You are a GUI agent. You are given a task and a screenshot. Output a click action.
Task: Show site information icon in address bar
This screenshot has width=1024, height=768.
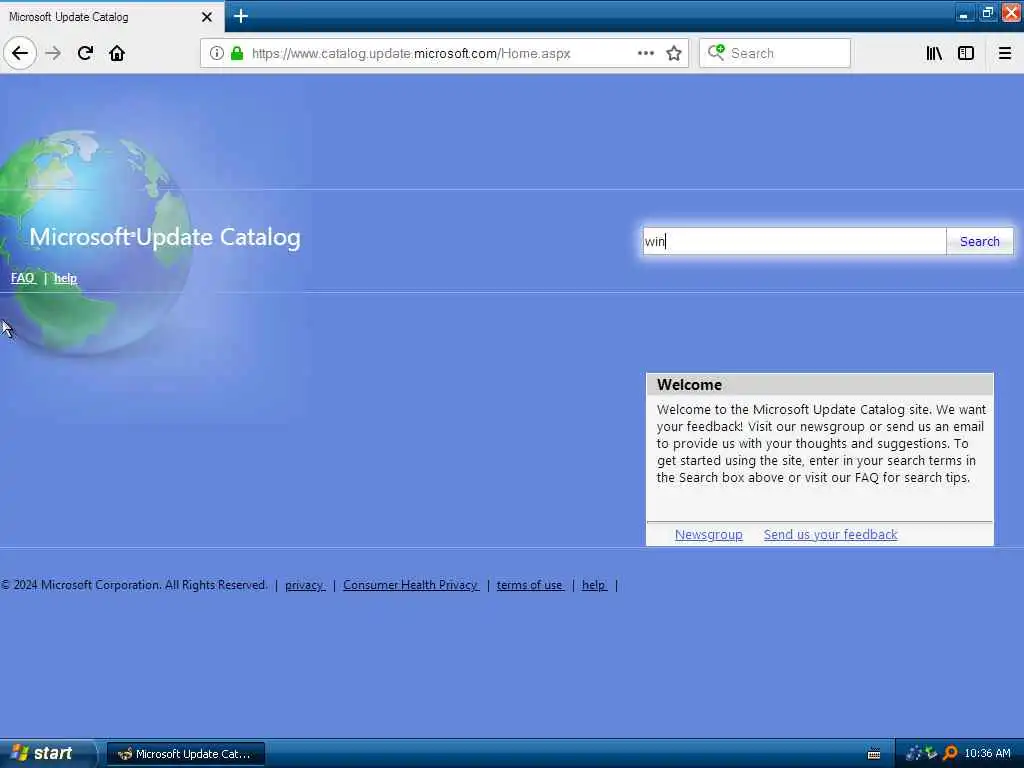tap(216, 53)
